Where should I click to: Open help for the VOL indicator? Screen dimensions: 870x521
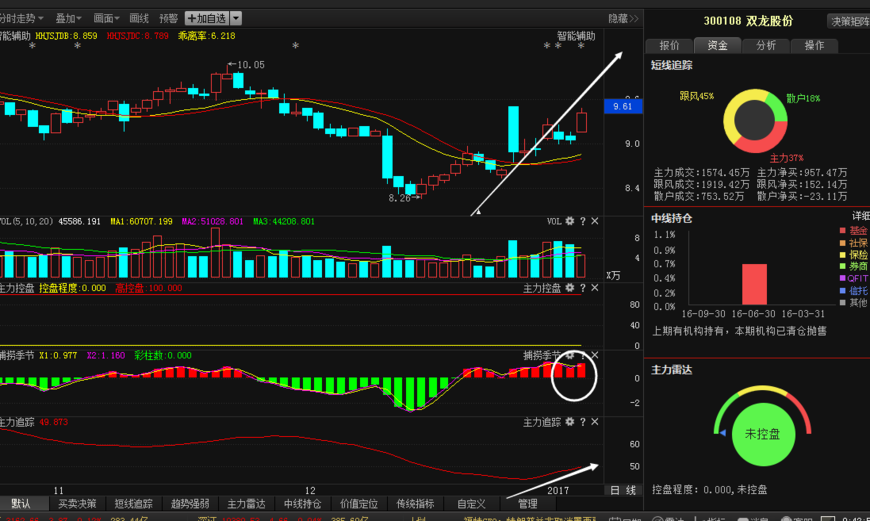pos(583,221)
